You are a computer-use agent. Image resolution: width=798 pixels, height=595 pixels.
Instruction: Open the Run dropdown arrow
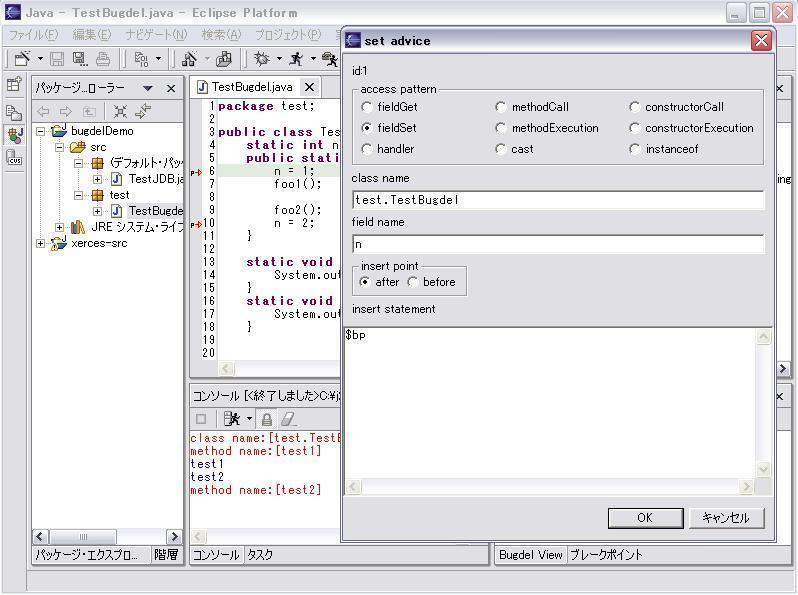pyautogui.click(x=313, y=59)
